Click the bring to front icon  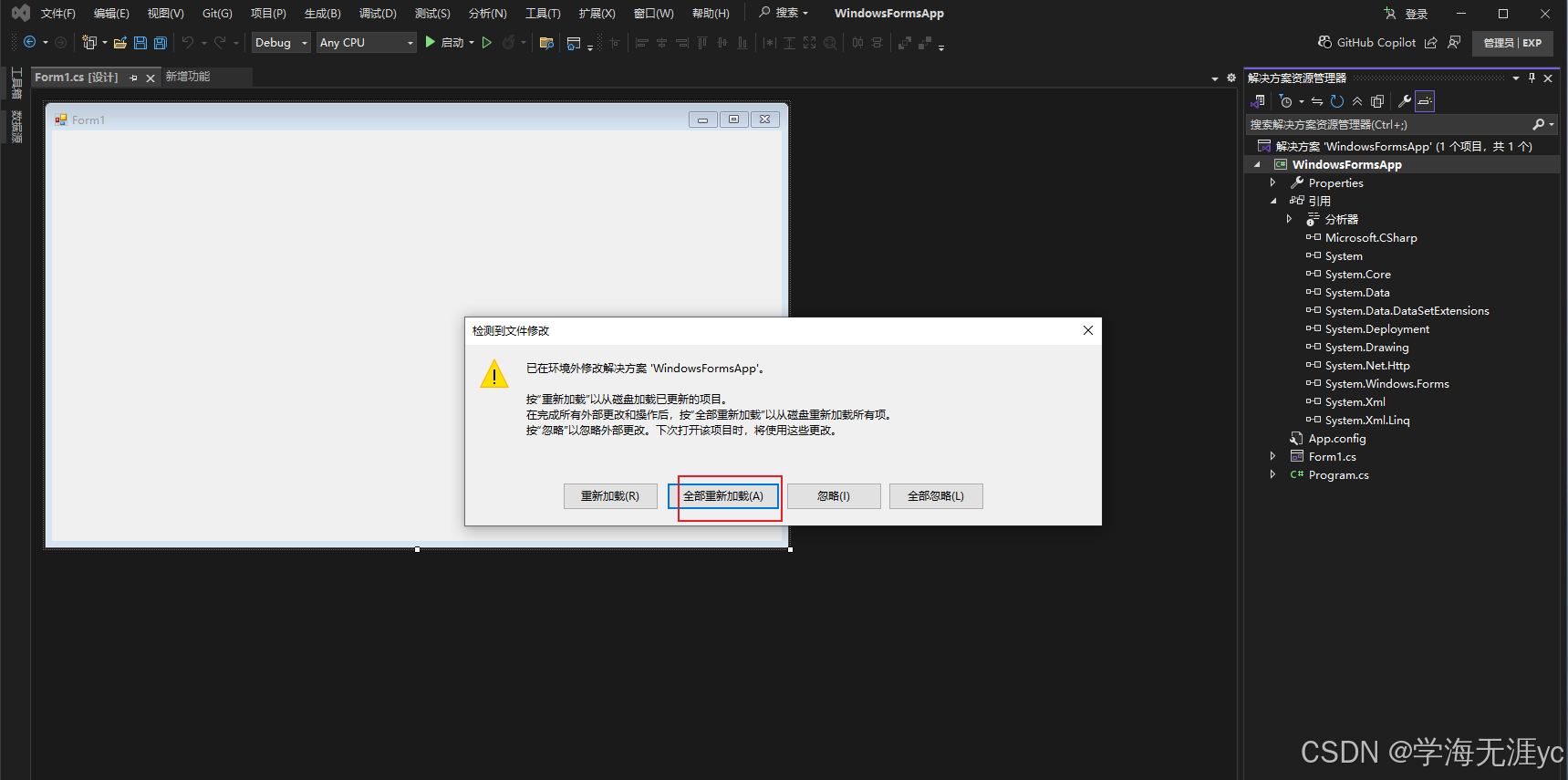(x=904, y=42)
